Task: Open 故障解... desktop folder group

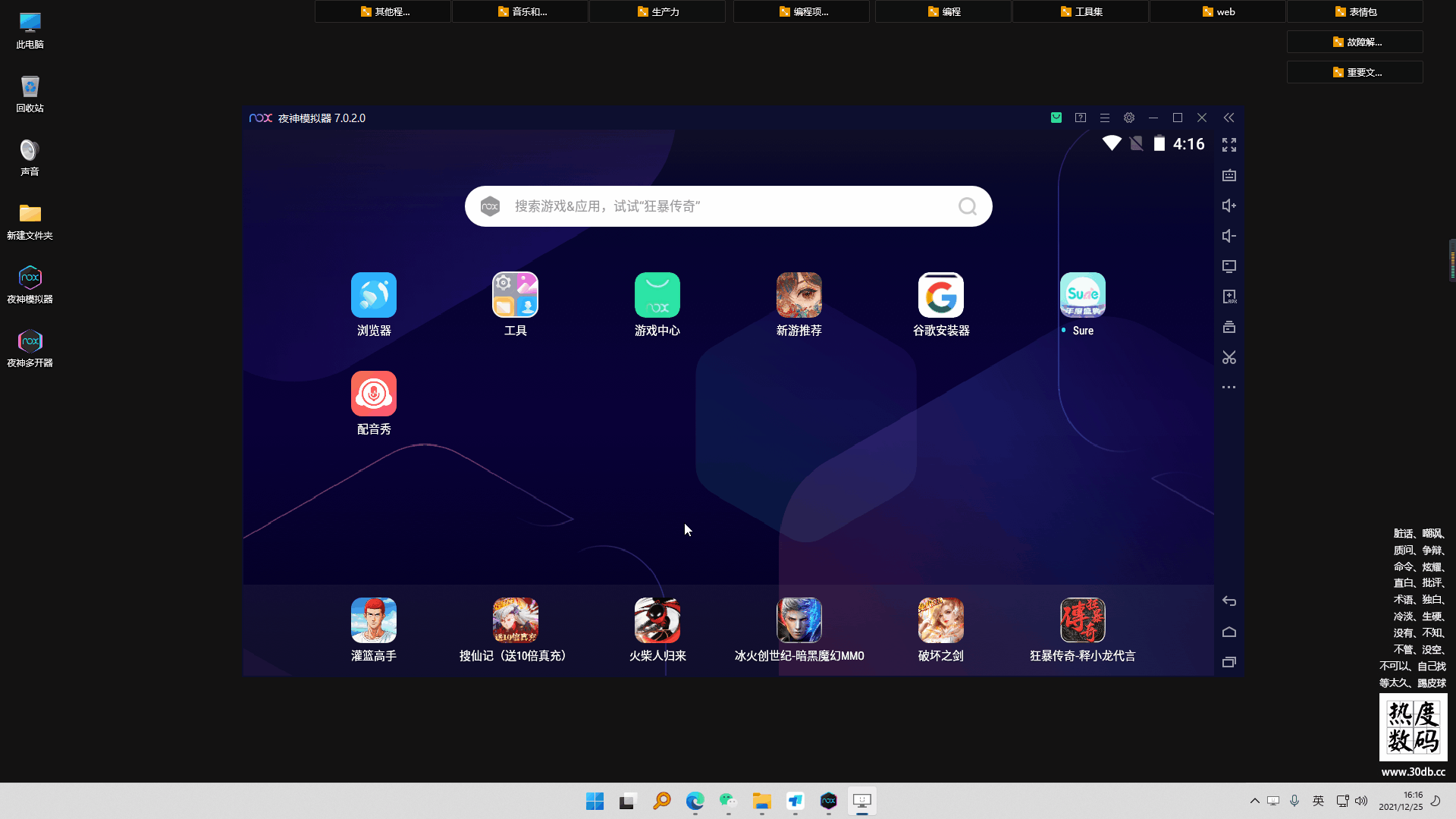Action: (x=1355, y=42)
